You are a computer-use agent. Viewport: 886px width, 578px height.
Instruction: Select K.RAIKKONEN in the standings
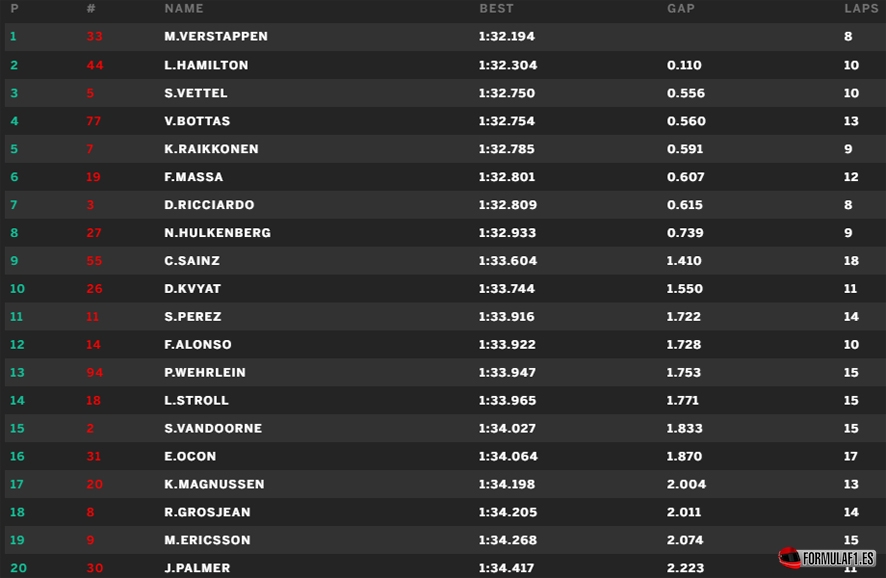pyautogui.click(x=211, y=149)
